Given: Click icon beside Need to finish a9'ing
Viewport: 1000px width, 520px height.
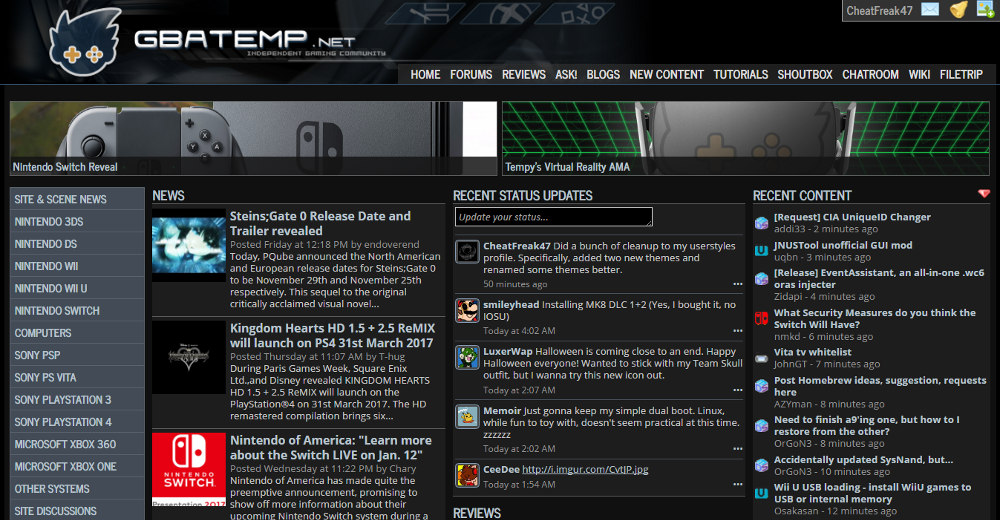Looking at the screenshot, I should [761, 426].
